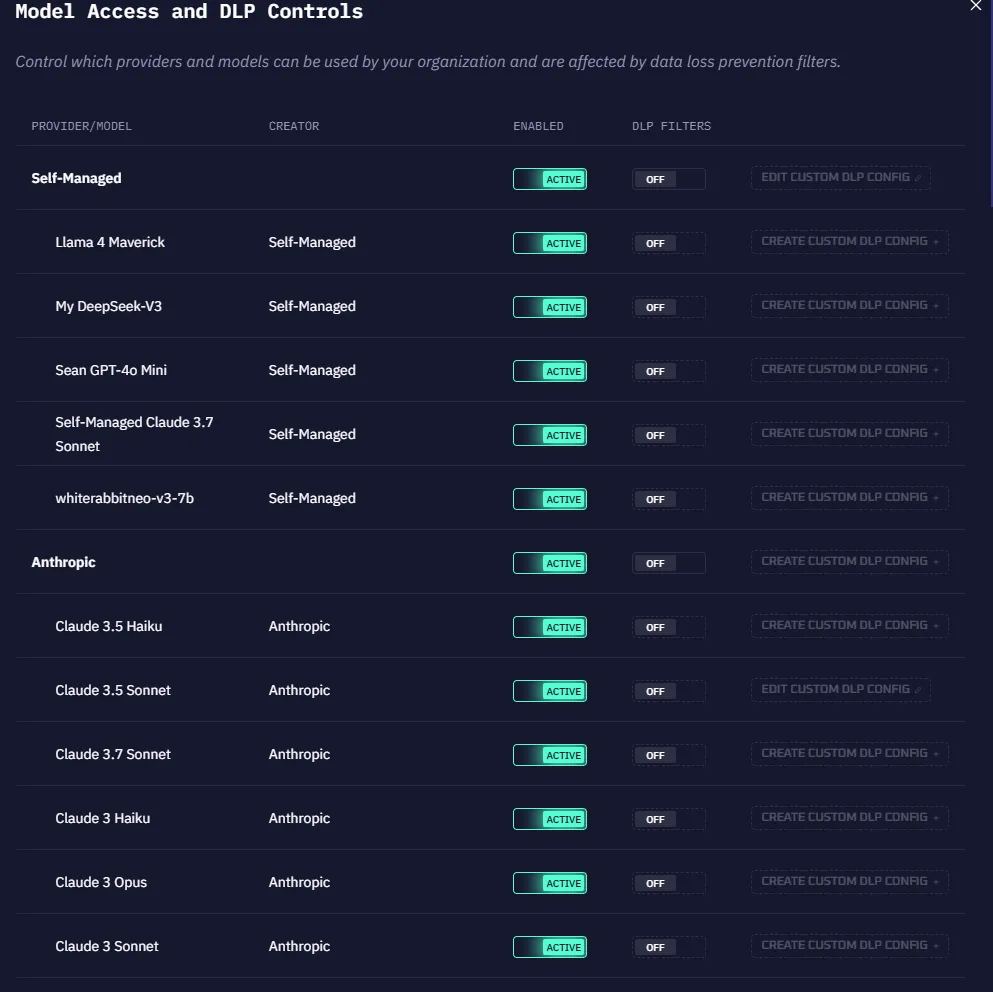The image size is (993, 992).
Task: Create custom DLP config for Llama 4 Maverick
Action: [850, 242]
